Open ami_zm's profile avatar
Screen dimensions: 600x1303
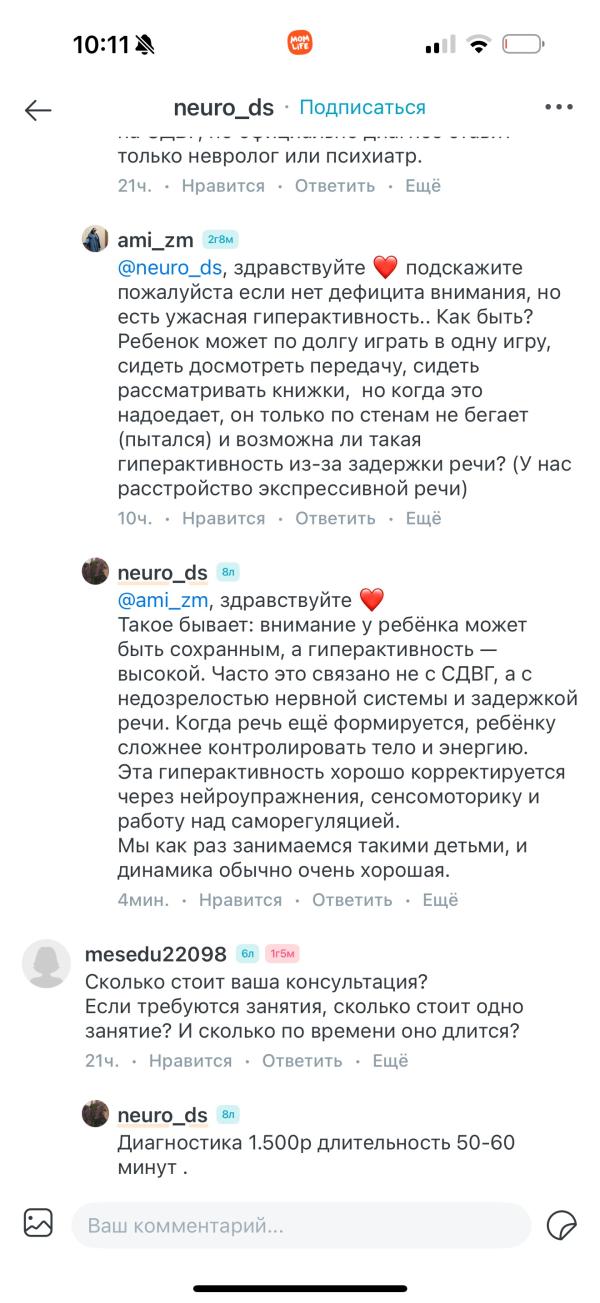(x=95, y=239)
